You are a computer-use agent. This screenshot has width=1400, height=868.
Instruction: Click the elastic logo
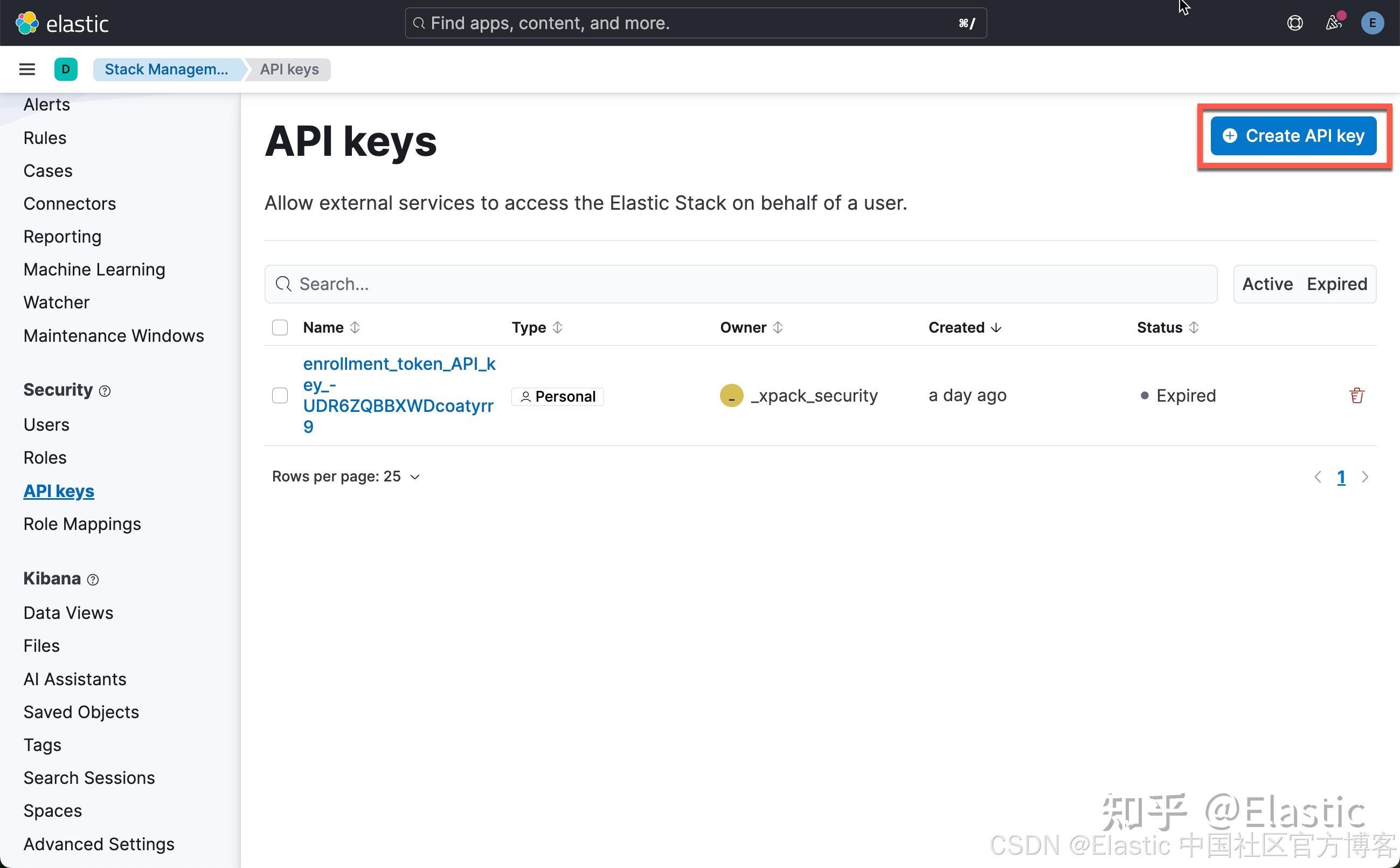click(x=62, y=23)
